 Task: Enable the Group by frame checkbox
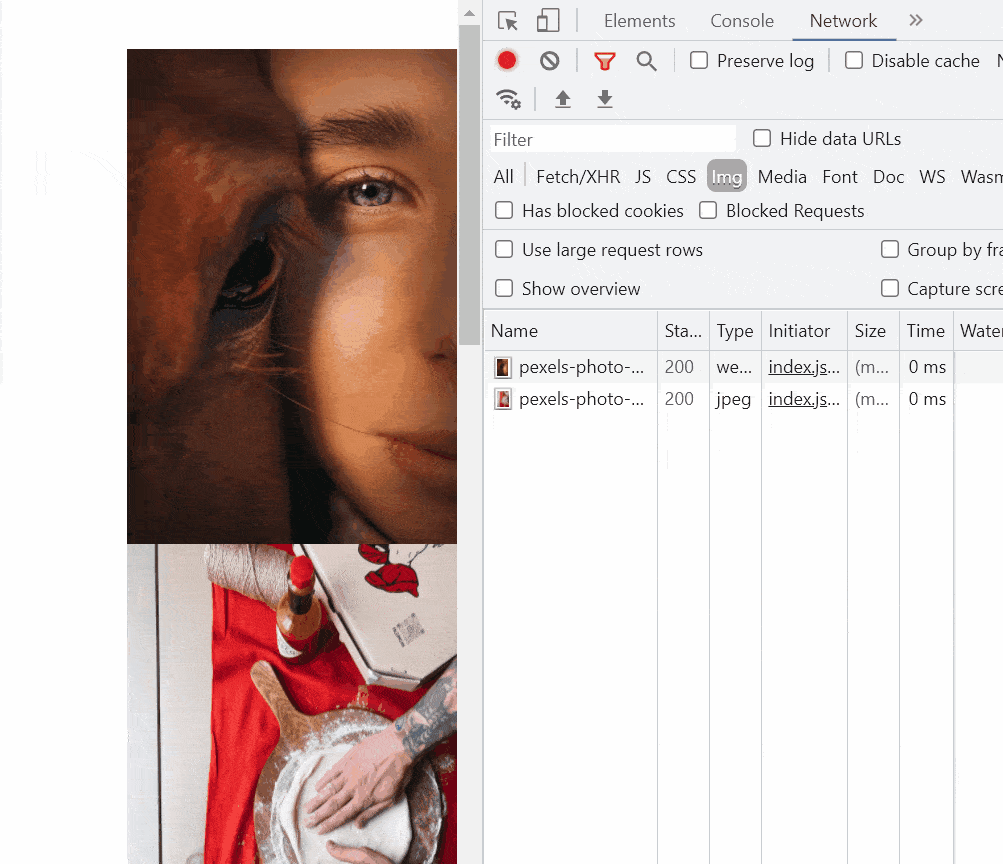point(890,249)
